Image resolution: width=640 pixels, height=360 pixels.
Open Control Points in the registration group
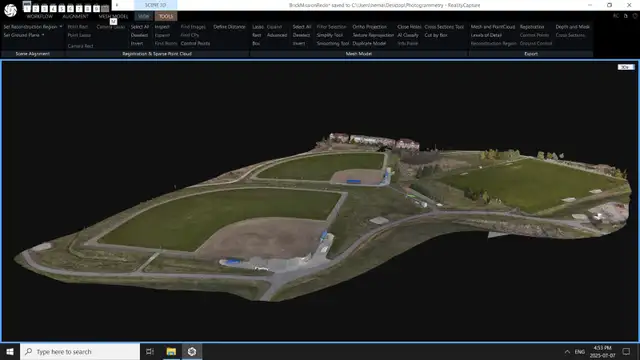coord(195,43)
